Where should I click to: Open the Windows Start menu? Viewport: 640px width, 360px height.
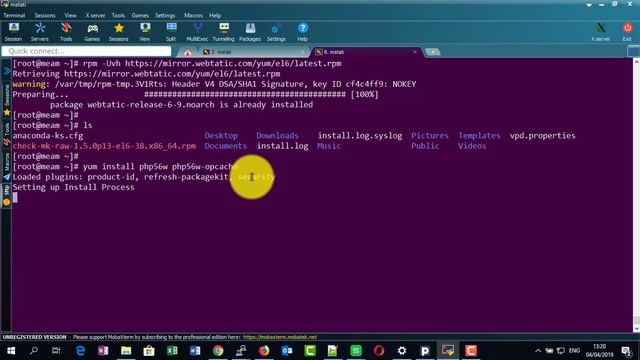pos(11,351)
